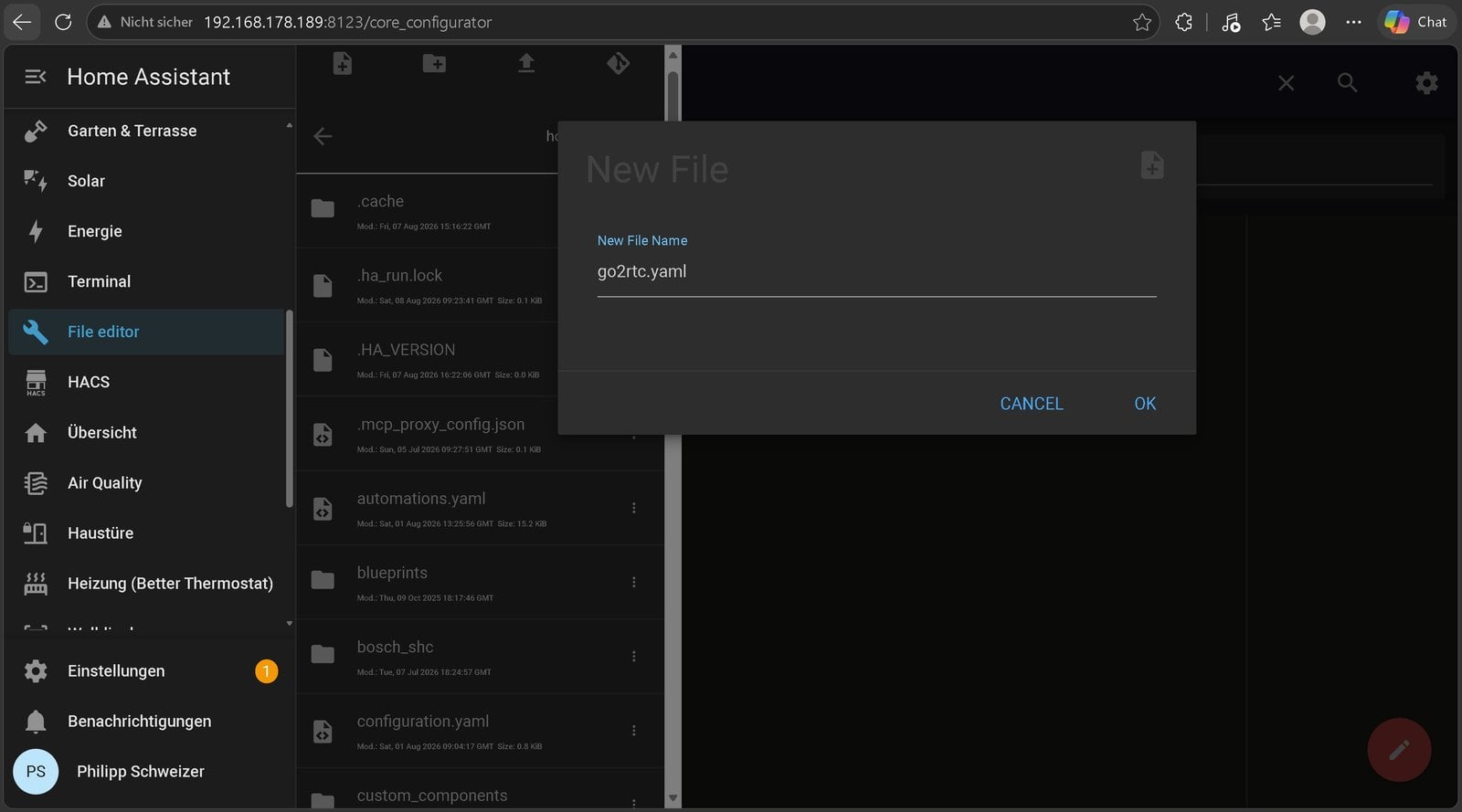1462x812 pixels.
Task: Click the editor search icon
Action: coord(1347,83)
